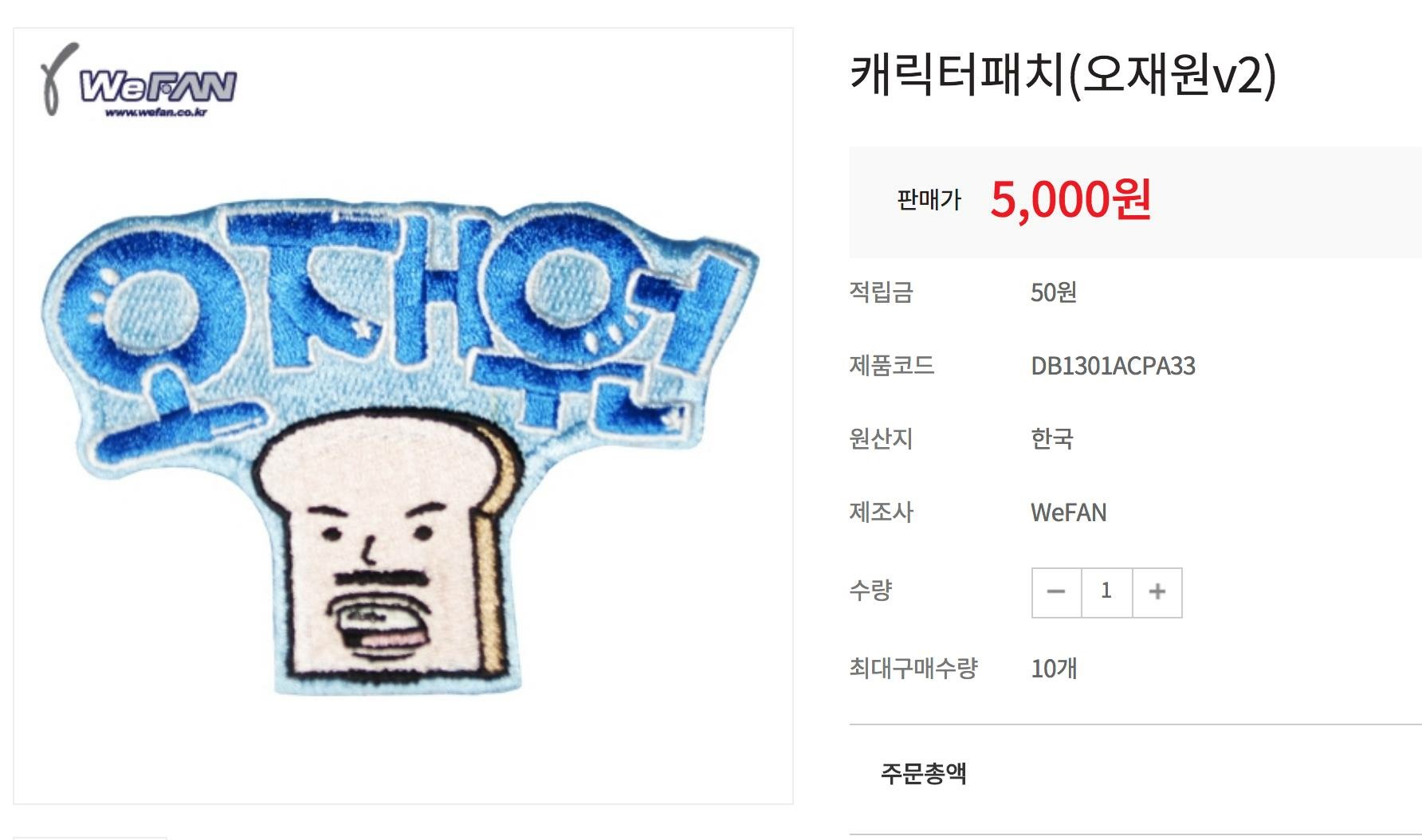The height and width of the screenshot is (840, 1422).
Task: Click the www.wefan.co.kr text under logo
Action: coord(155,112)
